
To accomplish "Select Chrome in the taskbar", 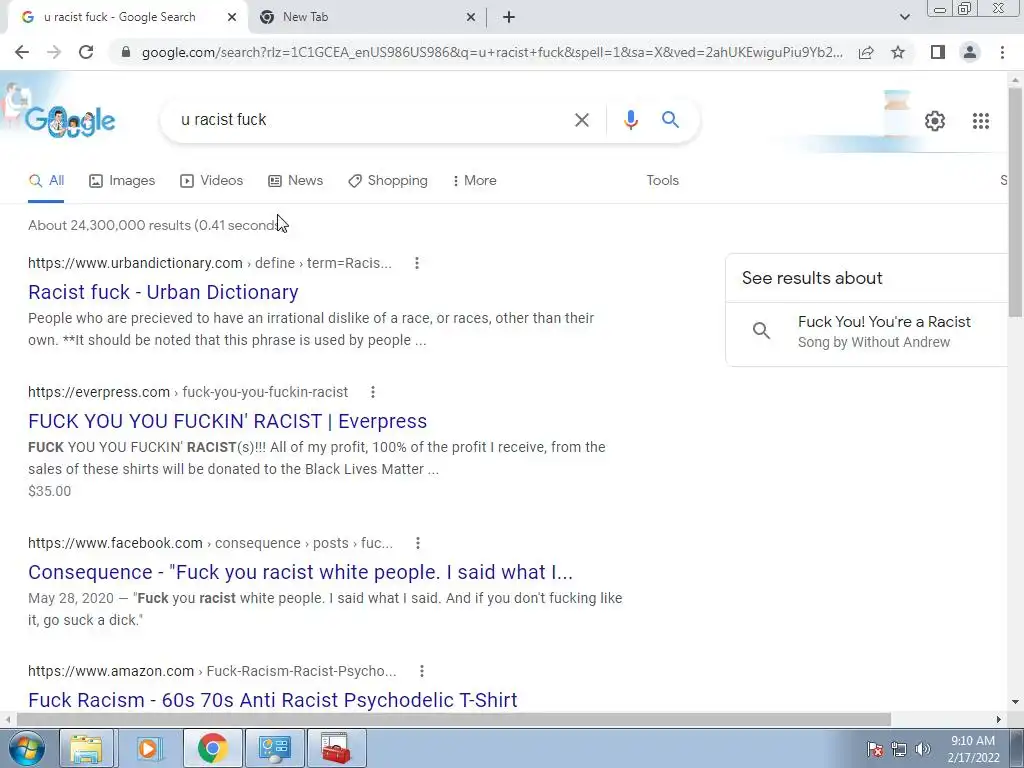I will click(212, 748).
